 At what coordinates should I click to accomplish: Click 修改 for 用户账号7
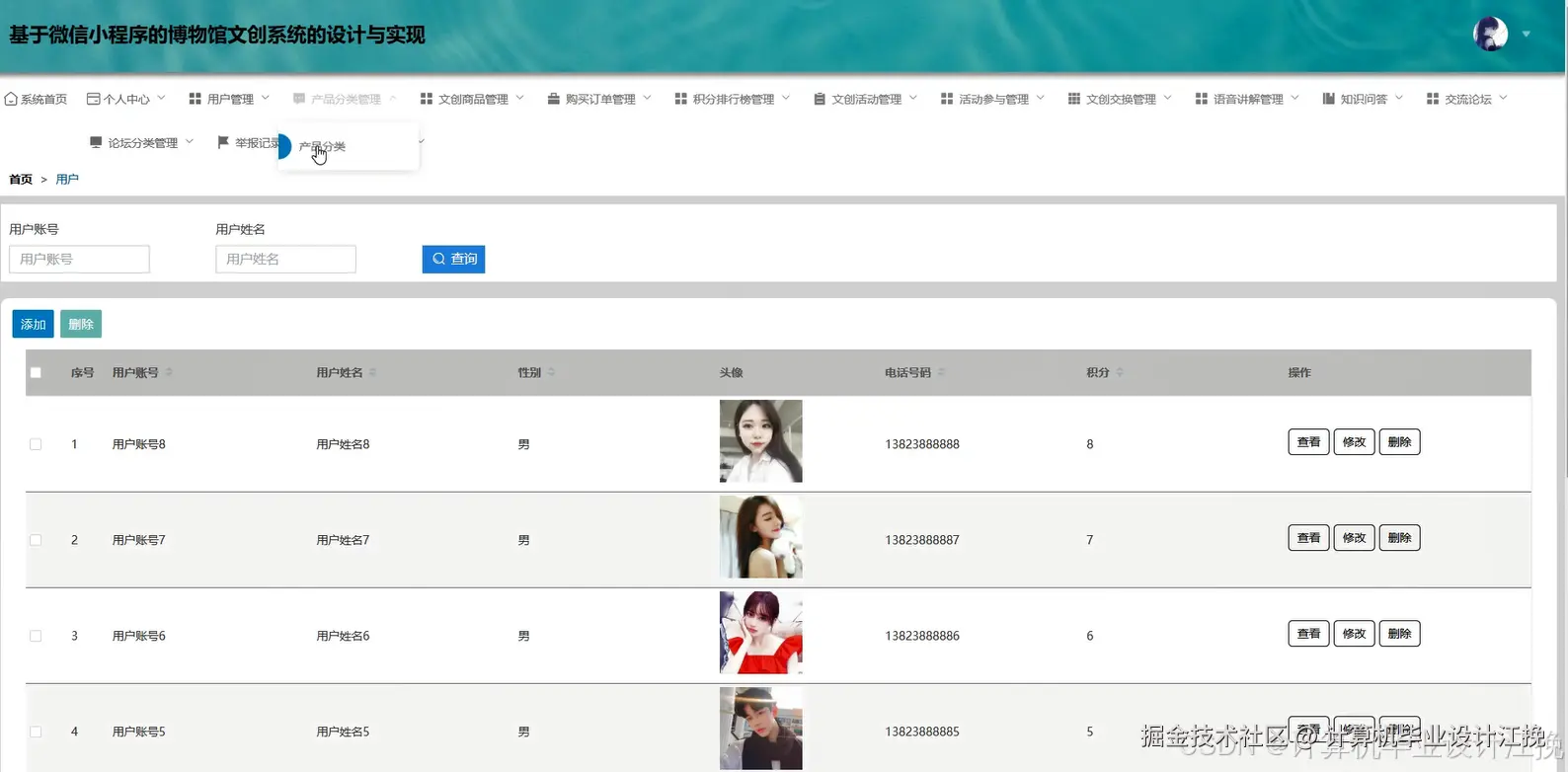(x=1354, y=538)
